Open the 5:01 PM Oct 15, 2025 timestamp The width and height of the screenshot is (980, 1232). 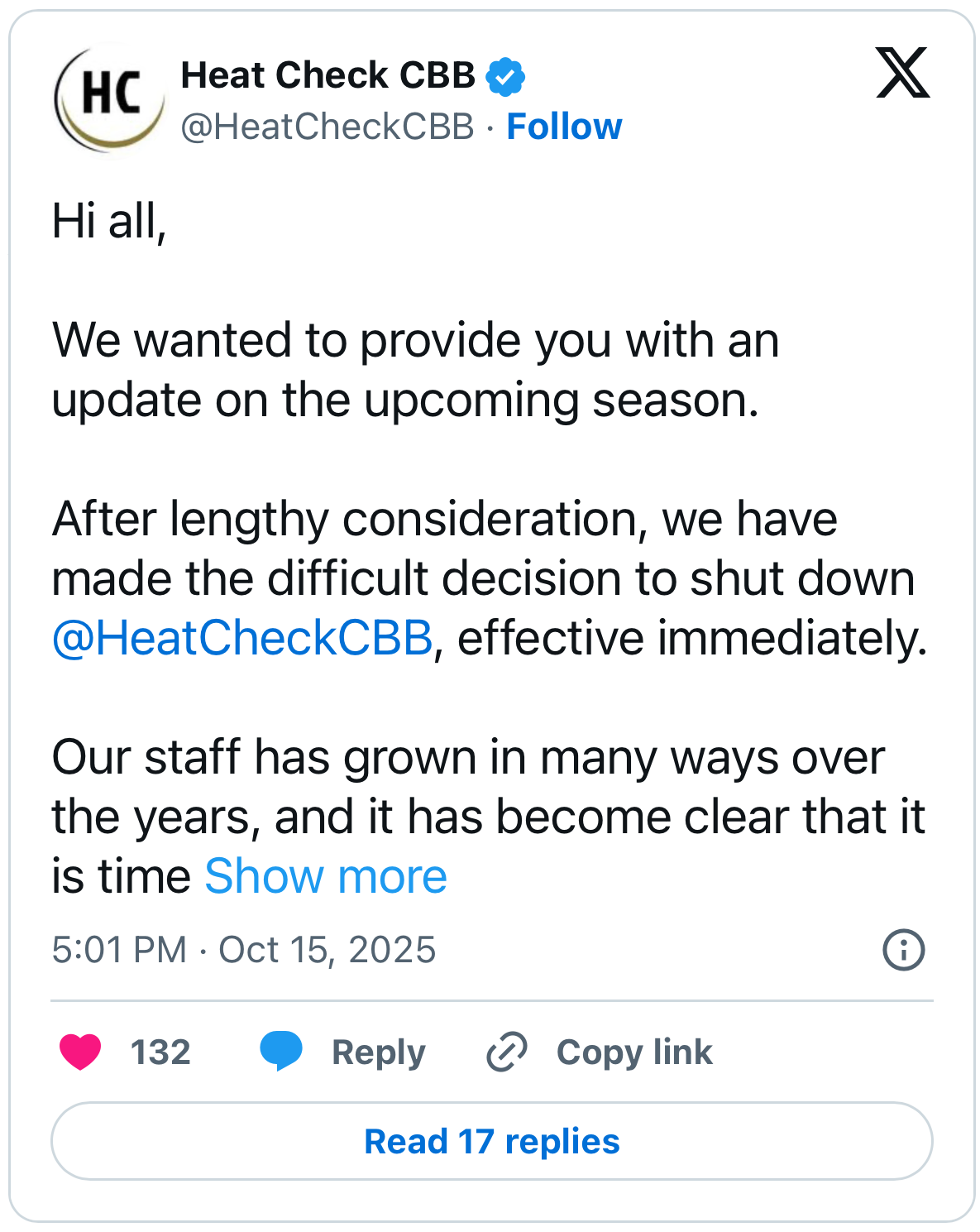pos(243,950)
